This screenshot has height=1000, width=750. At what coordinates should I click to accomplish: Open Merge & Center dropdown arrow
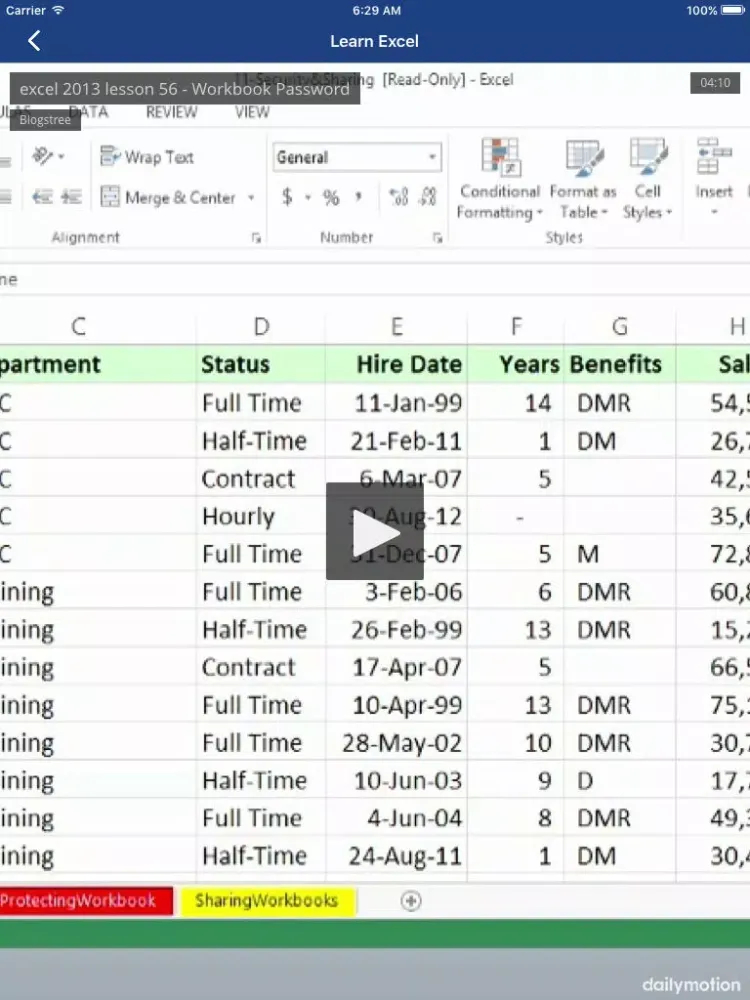pos(251,198)
